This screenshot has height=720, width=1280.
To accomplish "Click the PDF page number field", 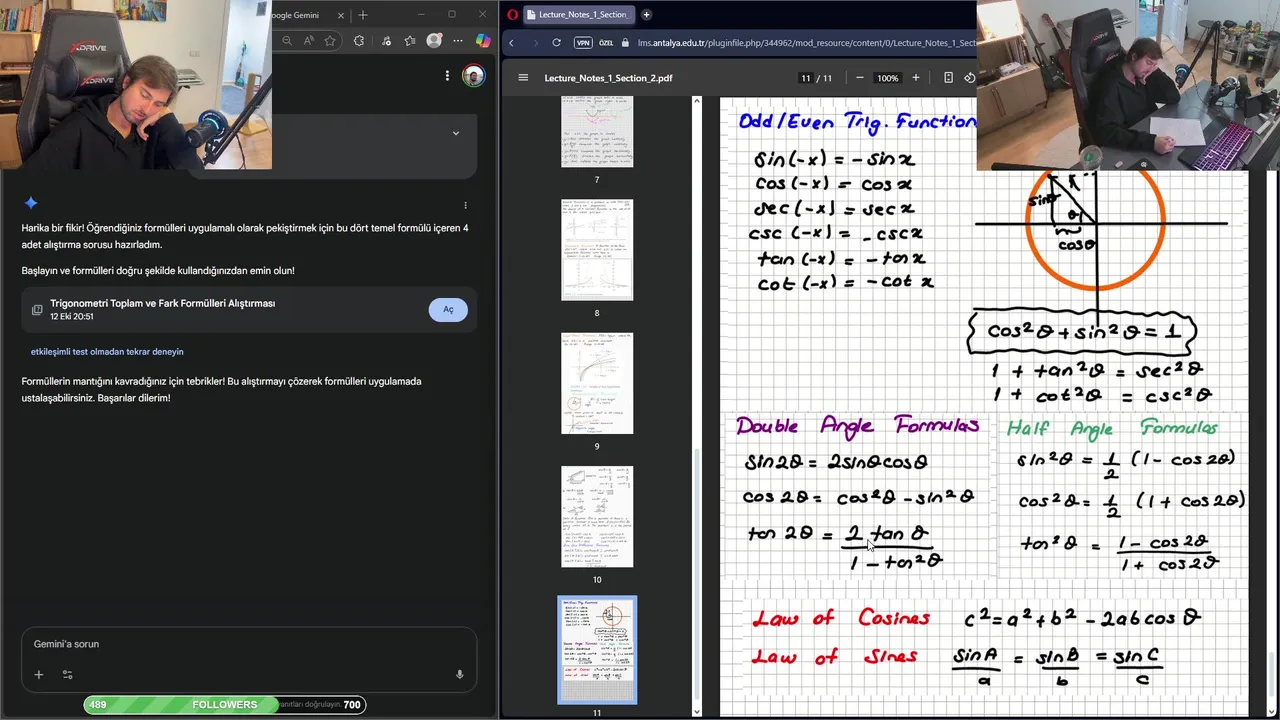I will pyautogui.click(x=806, y=78).
